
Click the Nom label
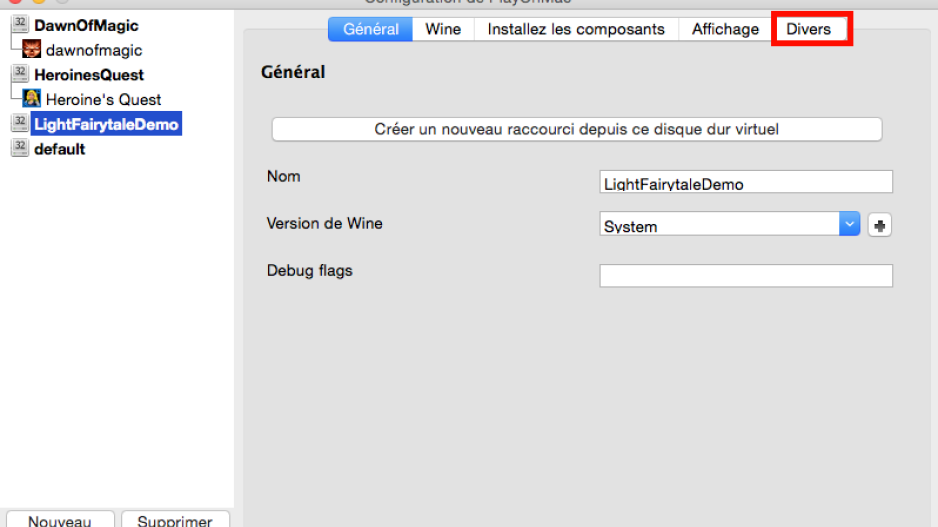284,176
